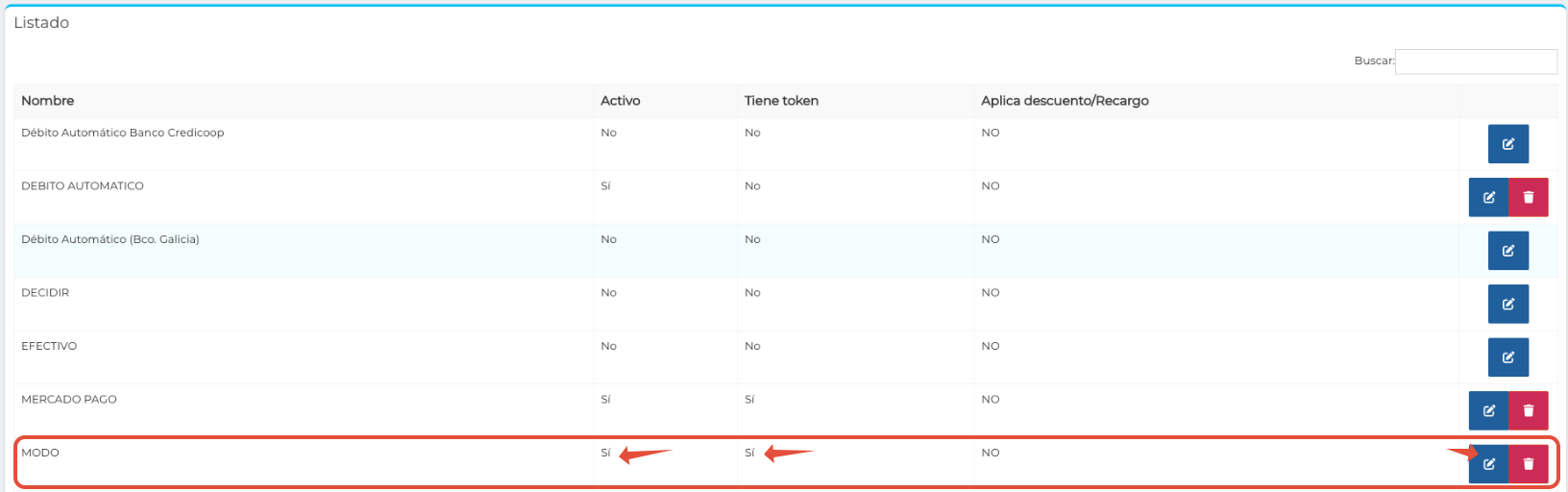Edit the EFECTIVO payment method
Viewport: 1568px width, 492px height.
pos(1507,357)
